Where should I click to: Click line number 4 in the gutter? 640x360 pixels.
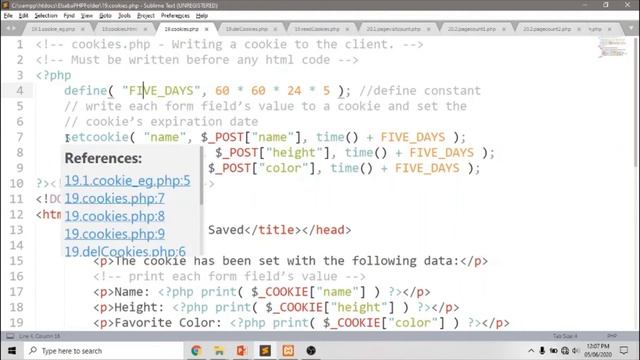tap(19, 91)
